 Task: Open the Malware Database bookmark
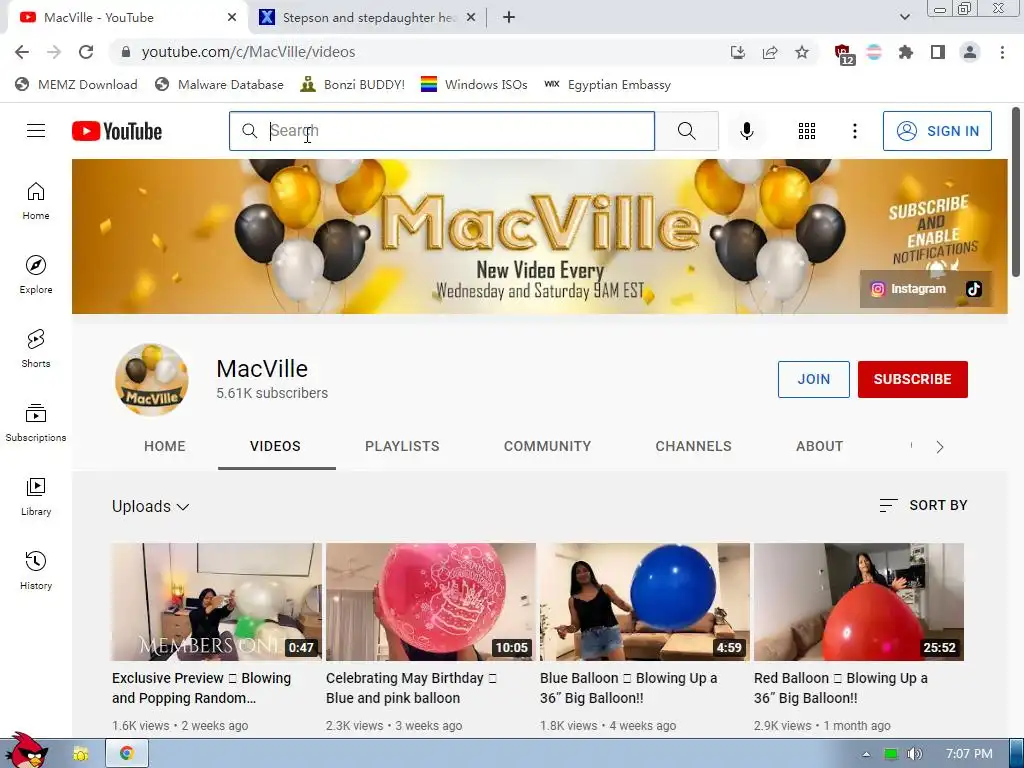click(x=219, y=84)
